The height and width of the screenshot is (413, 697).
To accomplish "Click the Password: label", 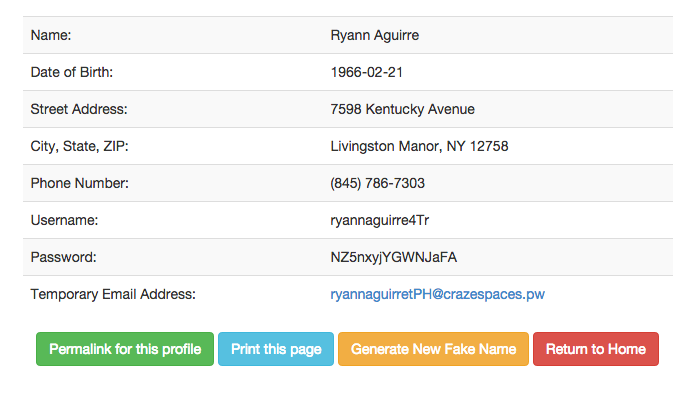I will [63, 257].
